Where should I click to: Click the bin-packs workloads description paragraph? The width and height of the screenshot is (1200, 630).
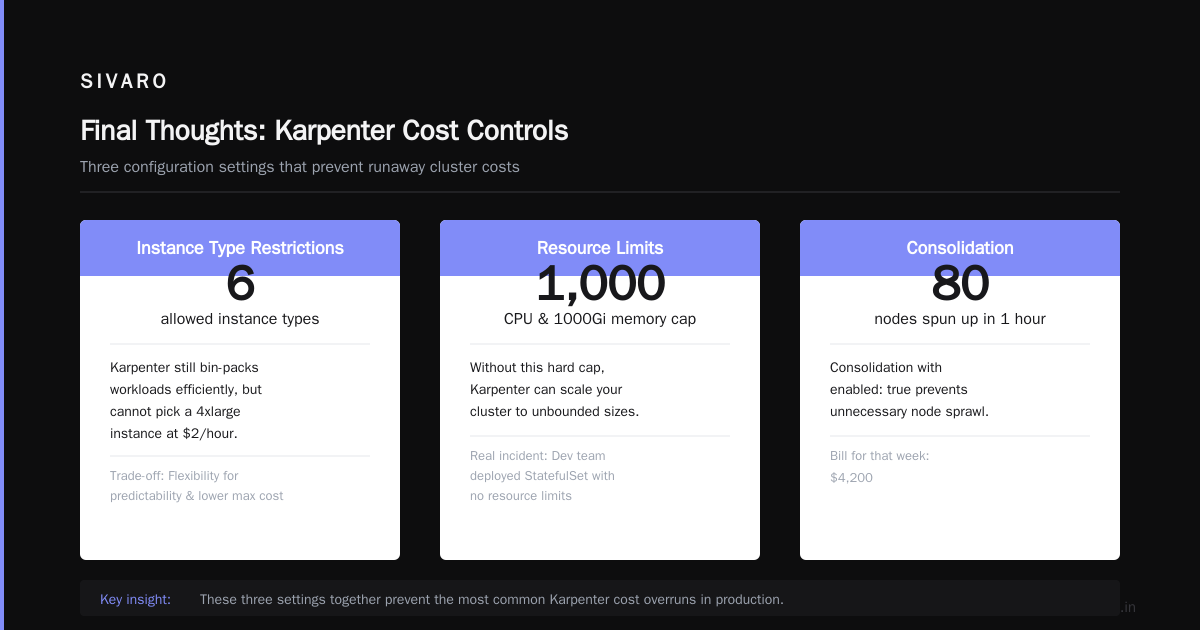point(186,400)
